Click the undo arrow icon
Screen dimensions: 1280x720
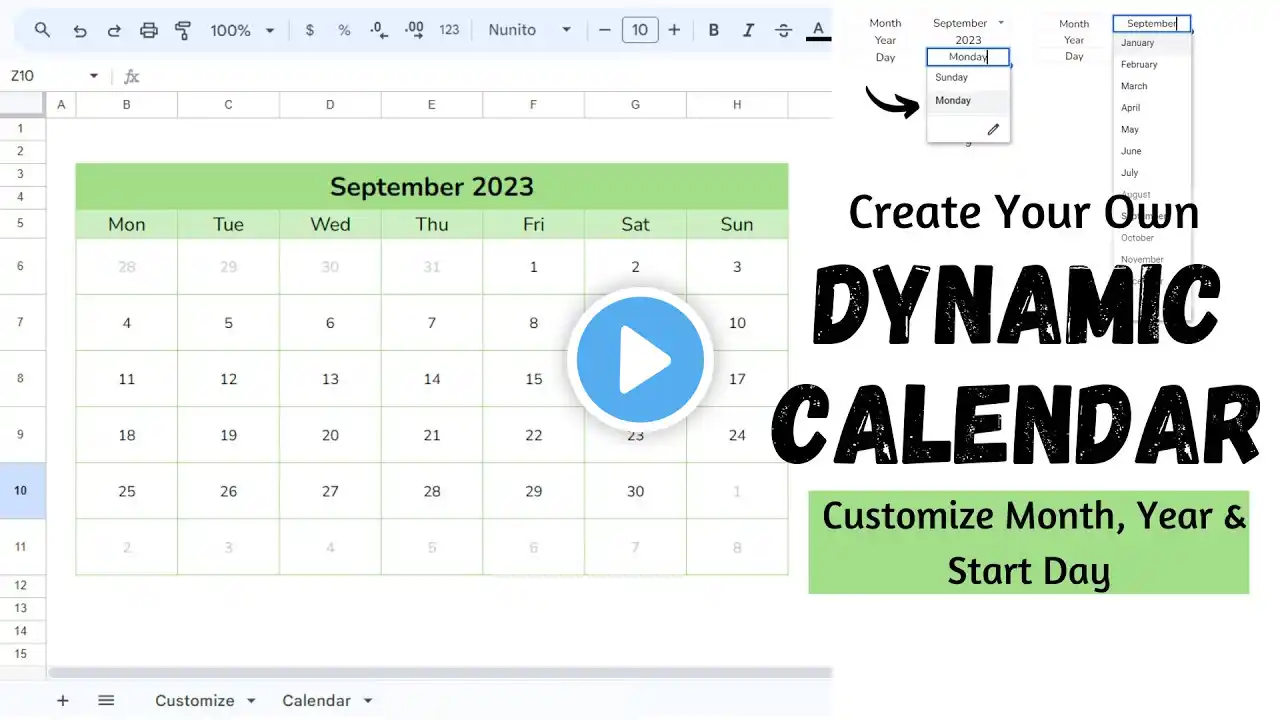[80, 30]
